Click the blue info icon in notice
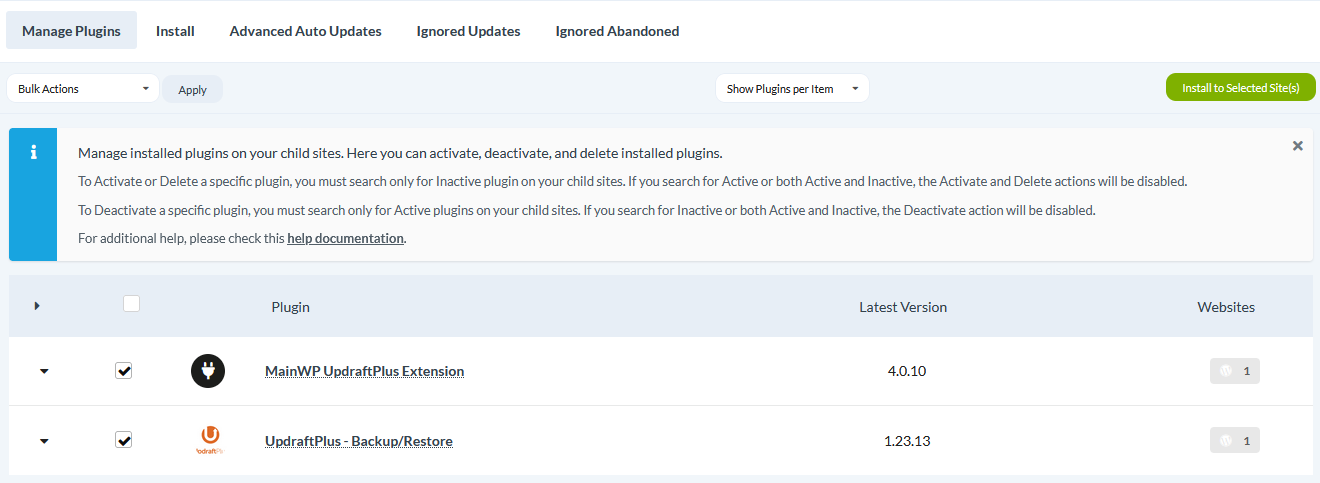The image size is (1320, 483). coord(33,153)
